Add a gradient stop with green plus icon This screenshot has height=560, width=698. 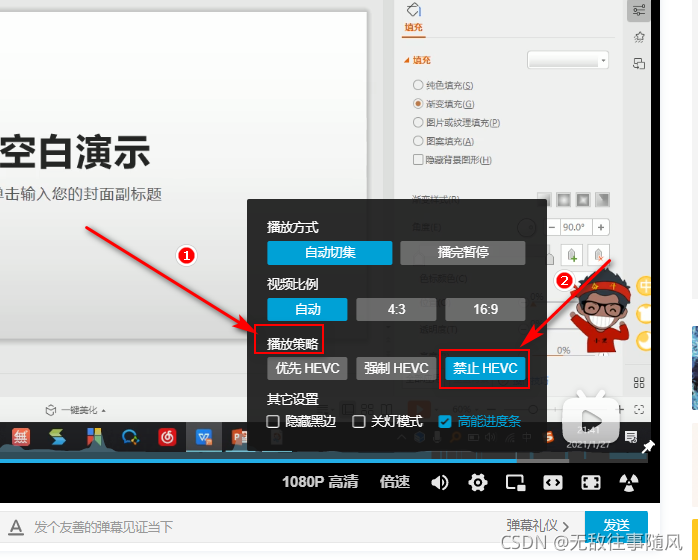pyautogui.click(x=572, y=255)
